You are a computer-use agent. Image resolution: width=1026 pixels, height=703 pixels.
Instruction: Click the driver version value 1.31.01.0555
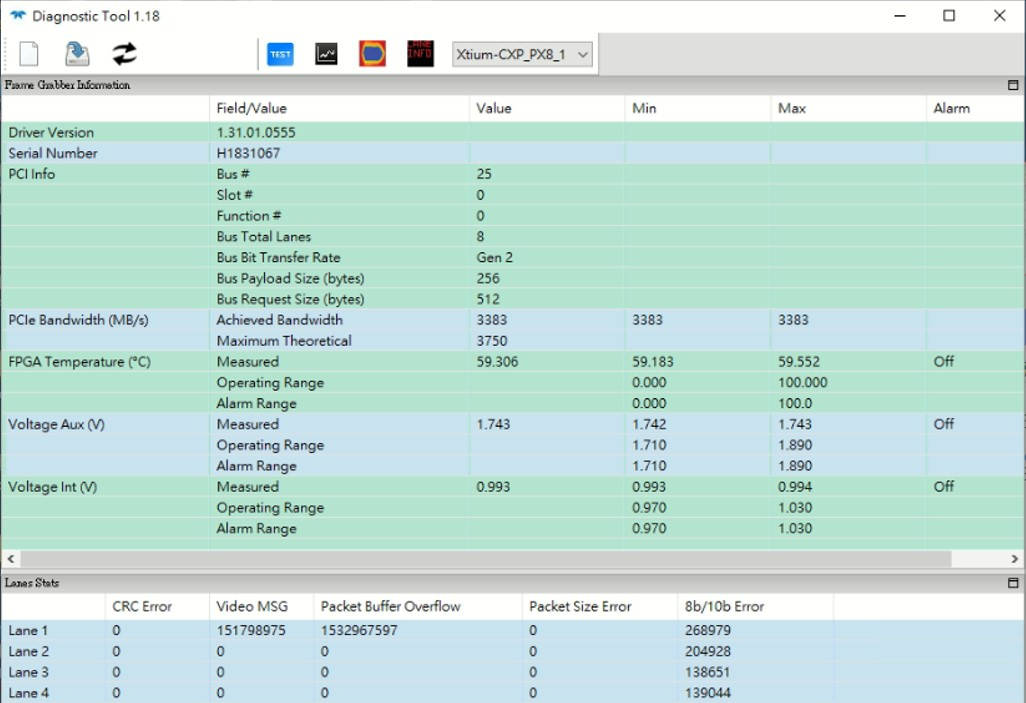256,132
